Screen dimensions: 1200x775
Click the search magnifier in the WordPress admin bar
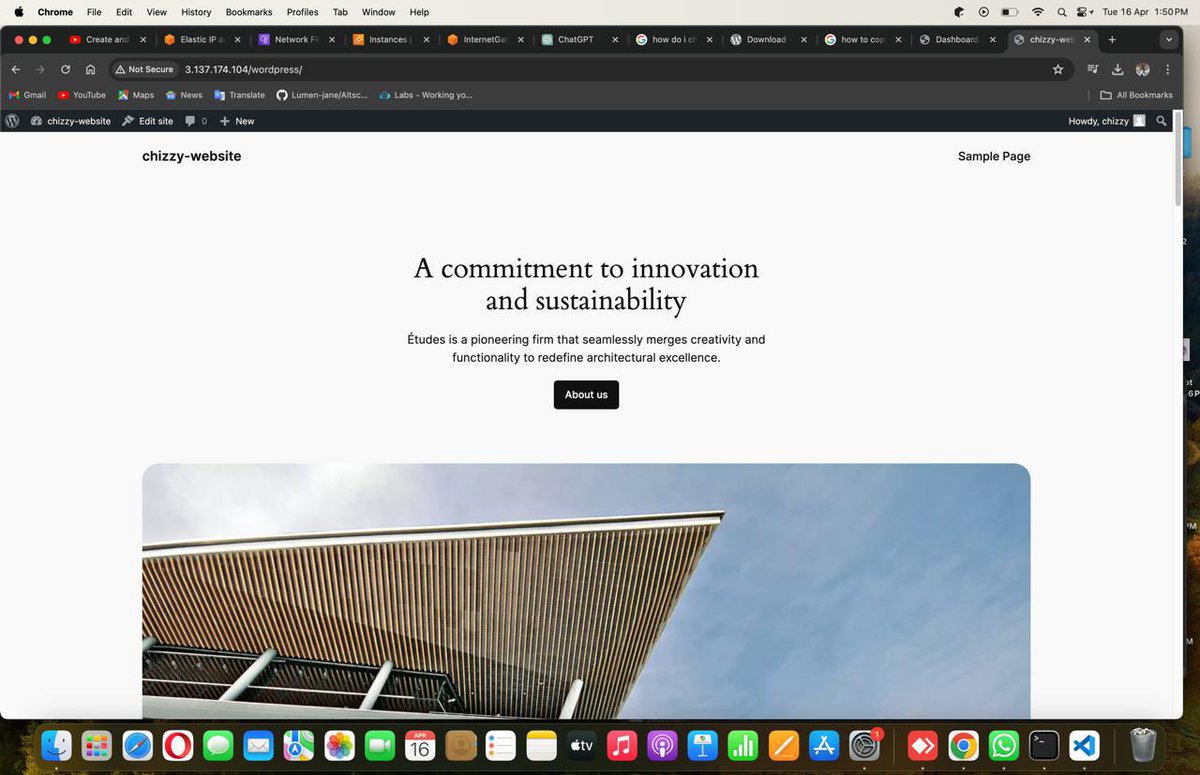[x=1161, y=121]
